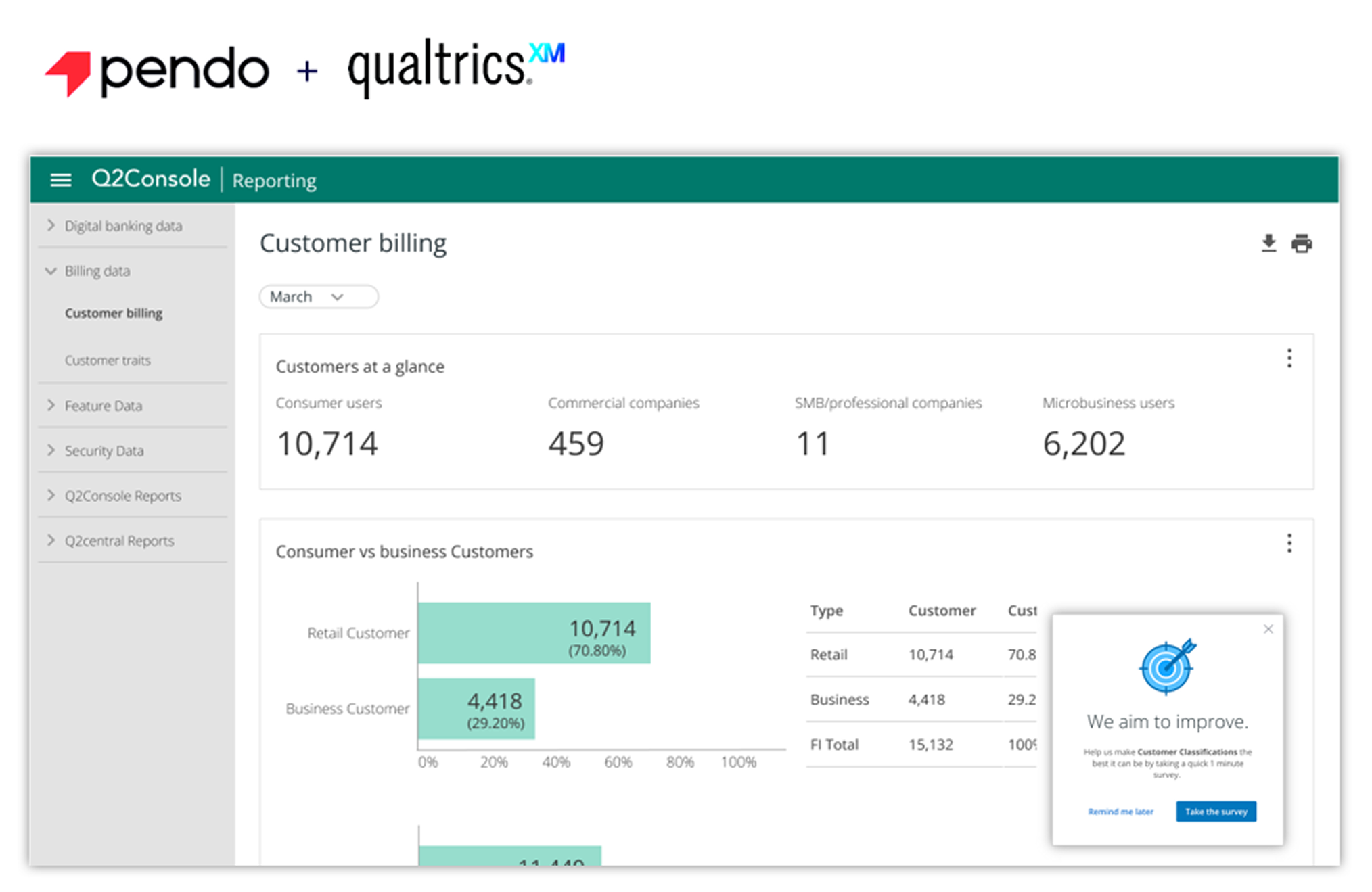Print the Customer billing report
1372x892 pixels.
tap(1301, 243)
